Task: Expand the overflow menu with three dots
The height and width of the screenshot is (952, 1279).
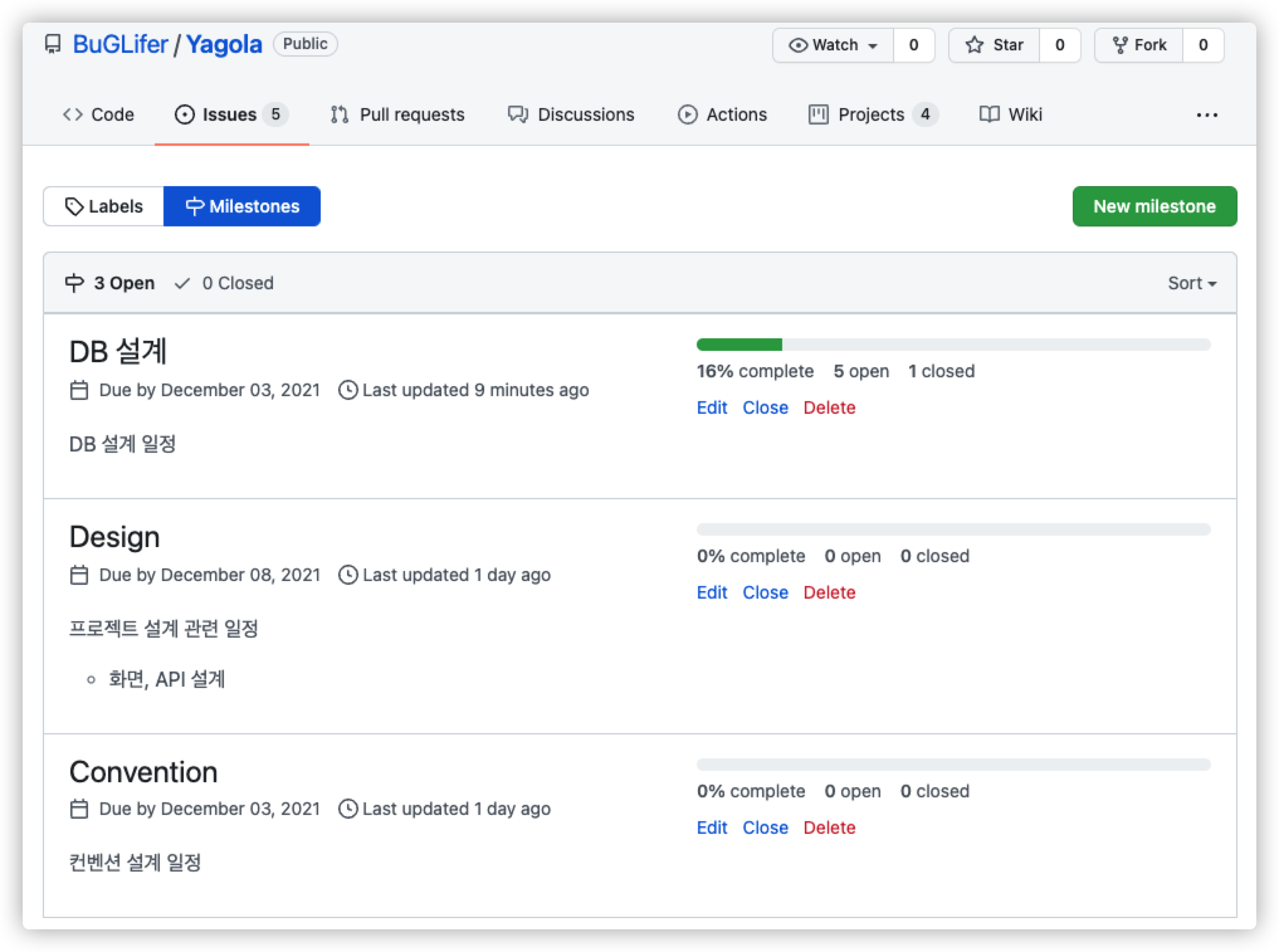Action: [x=1207, y=114]
